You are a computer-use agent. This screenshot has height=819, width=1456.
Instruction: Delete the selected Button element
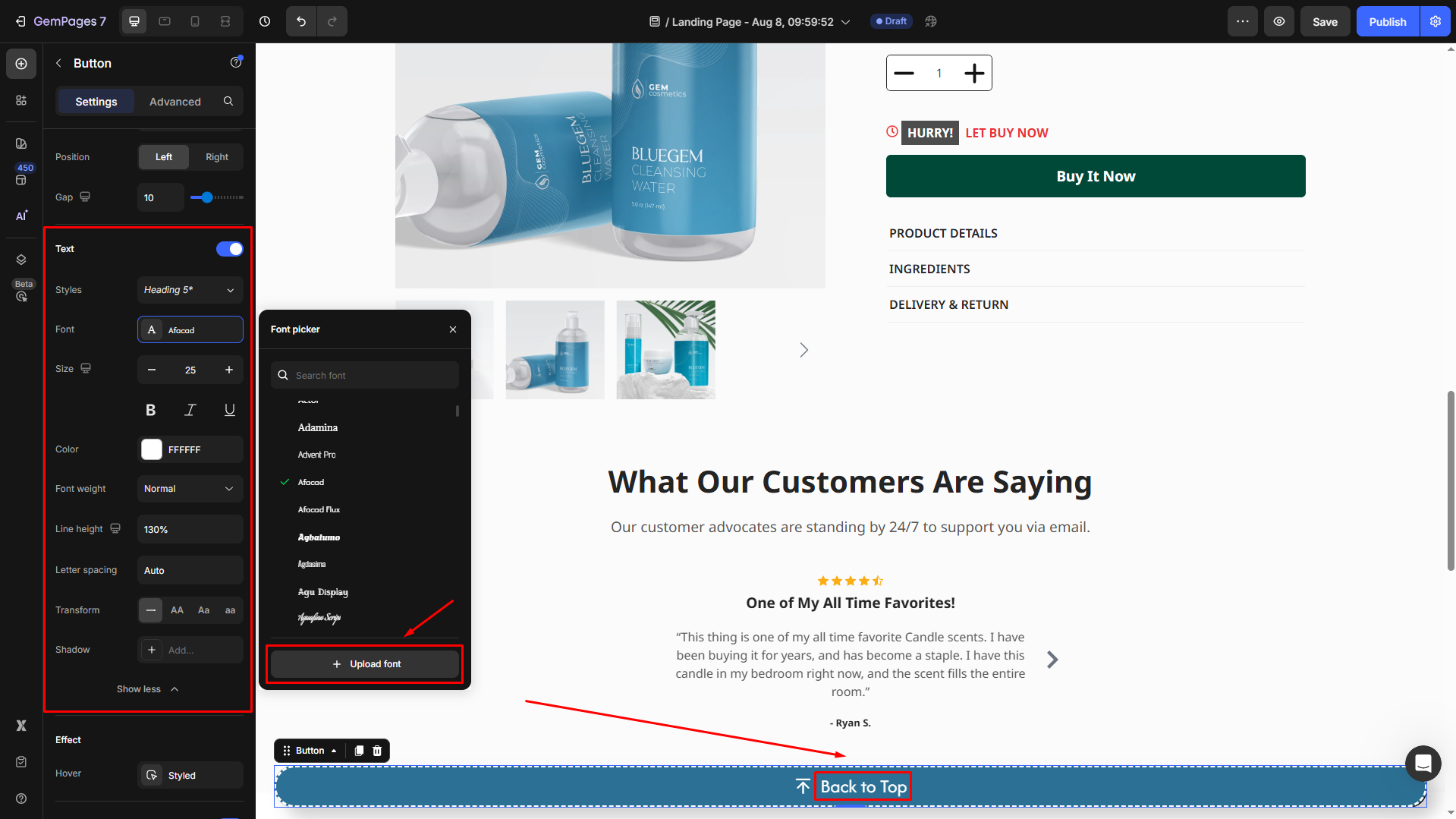[x=377, y=751]
